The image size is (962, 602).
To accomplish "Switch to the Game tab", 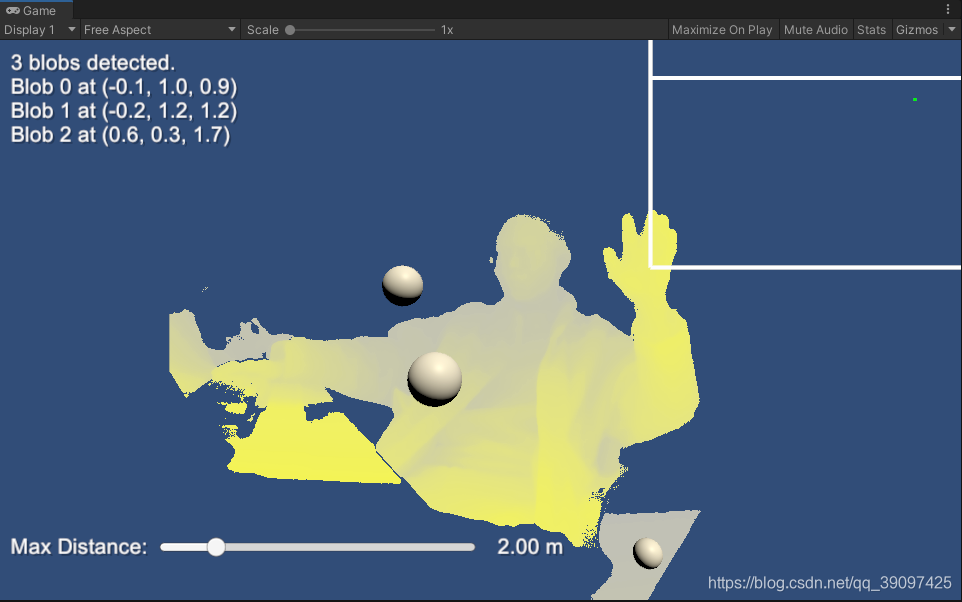I will 36,10.
